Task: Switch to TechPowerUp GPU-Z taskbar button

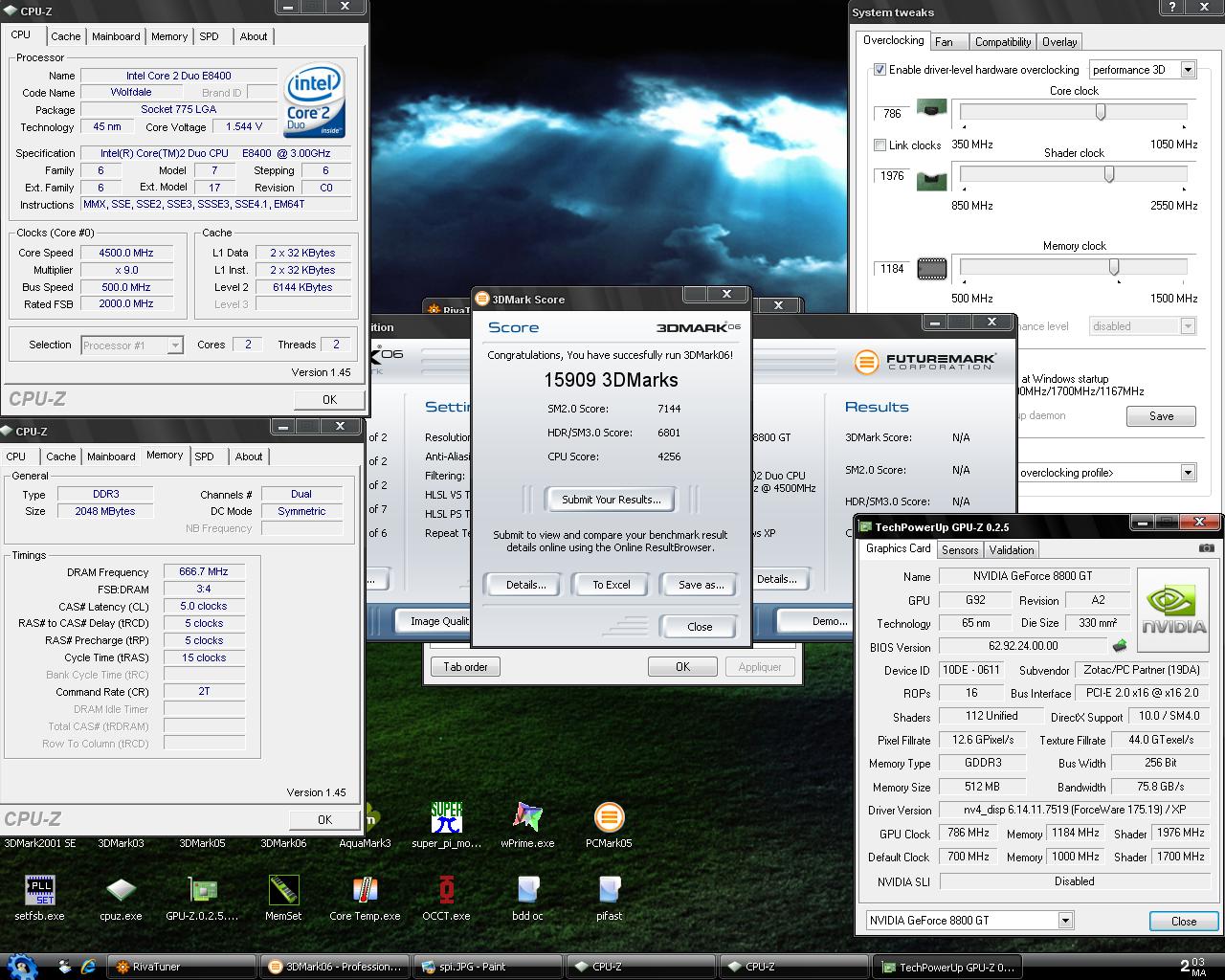Action: 947,967
